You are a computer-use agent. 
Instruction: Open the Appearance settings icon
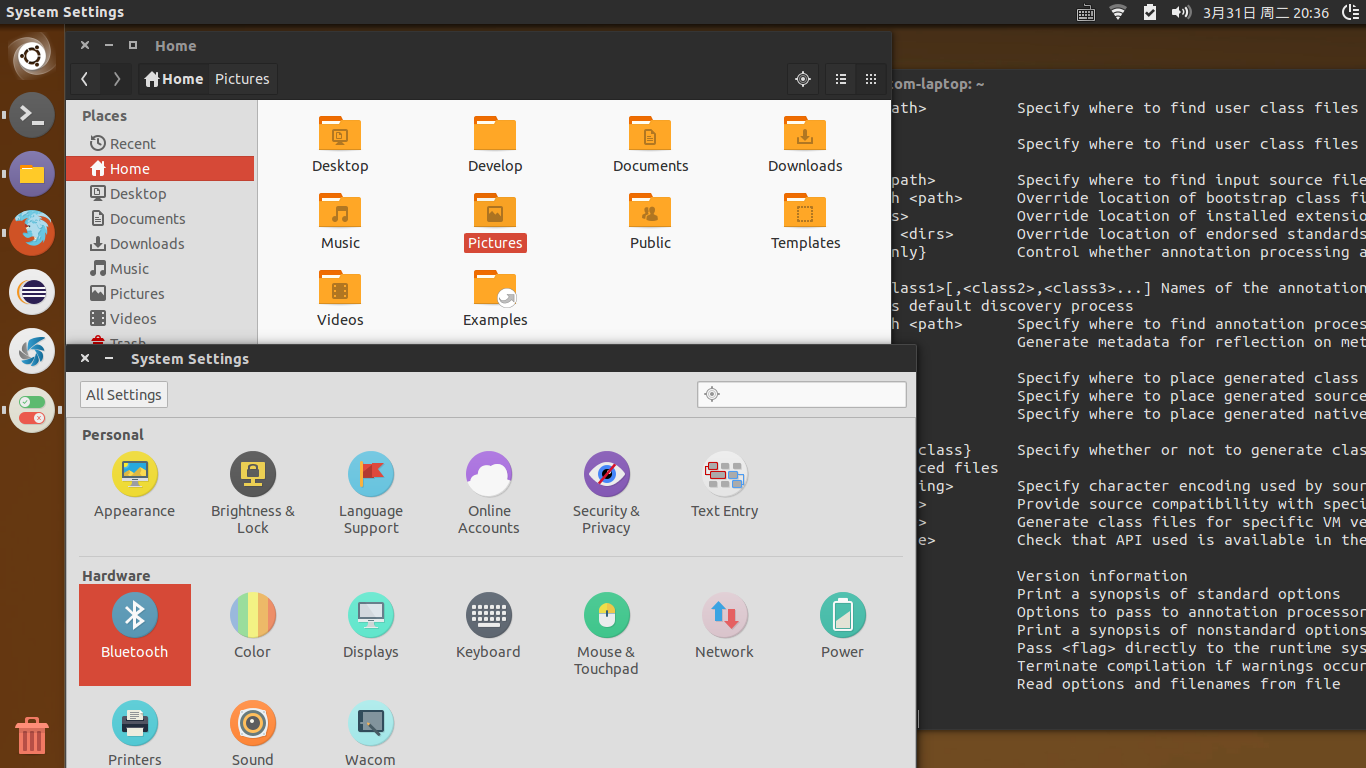[x=134, y=485]
